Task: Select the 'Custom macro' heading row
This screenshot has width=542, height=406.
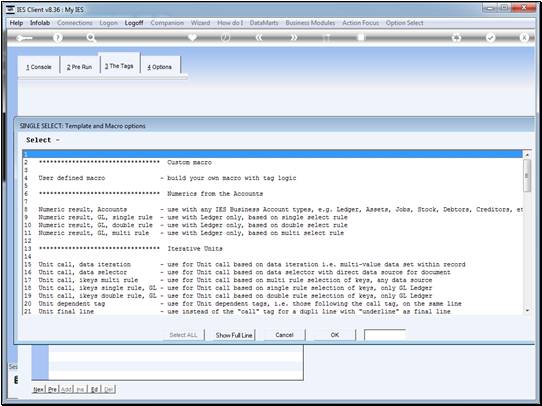Action: click(273, 162)
